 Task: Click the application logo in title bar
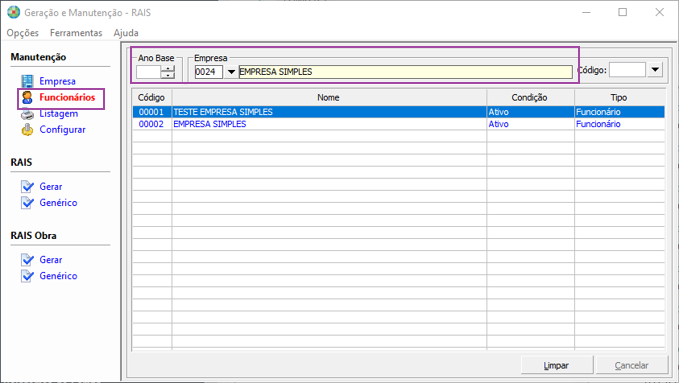(x=13, y=12)
